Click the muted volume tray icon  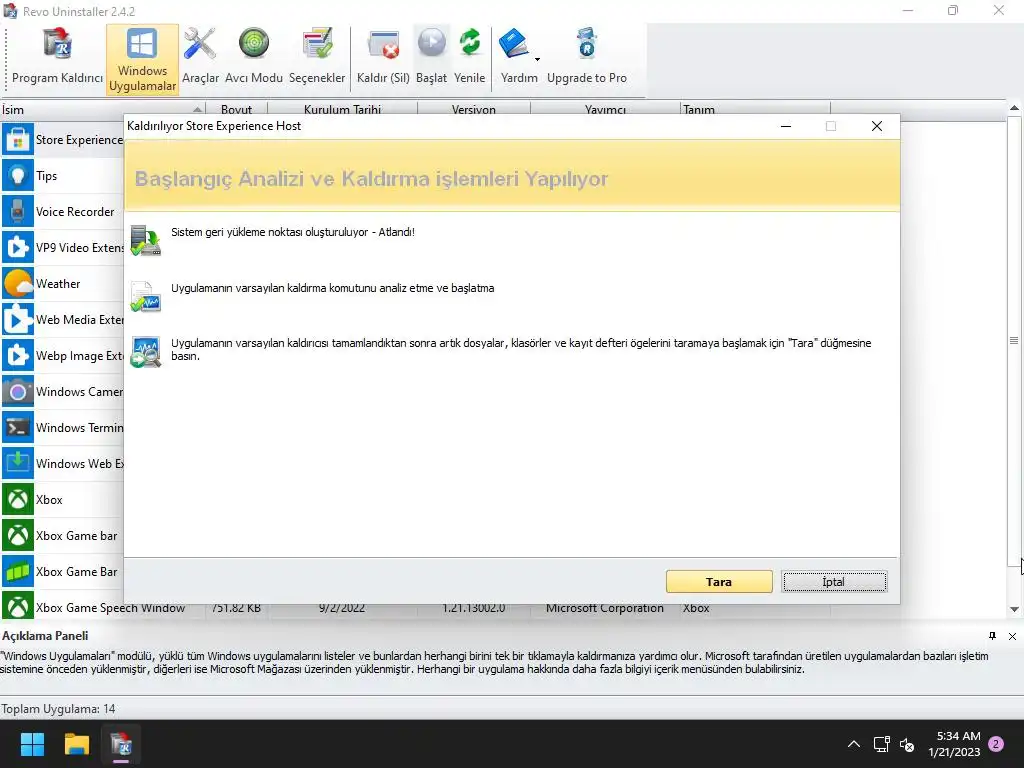click(x=907, y=744)
